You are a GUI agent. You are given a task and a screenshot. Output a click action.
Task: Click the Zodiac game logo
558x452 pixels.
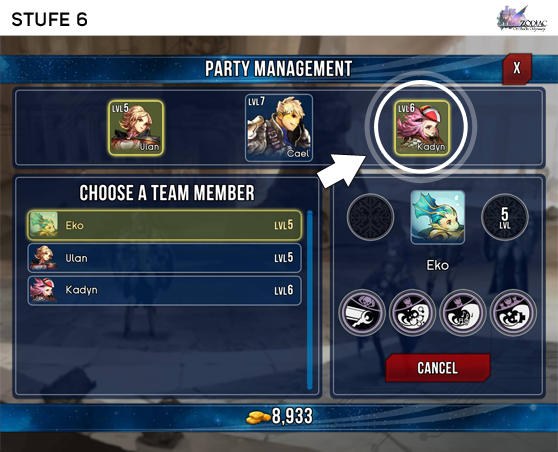point(522,19)
